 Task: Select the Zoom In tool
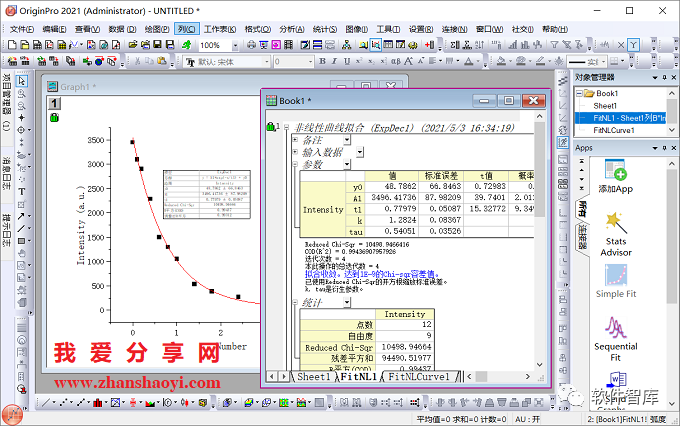[x=22, y=93]
